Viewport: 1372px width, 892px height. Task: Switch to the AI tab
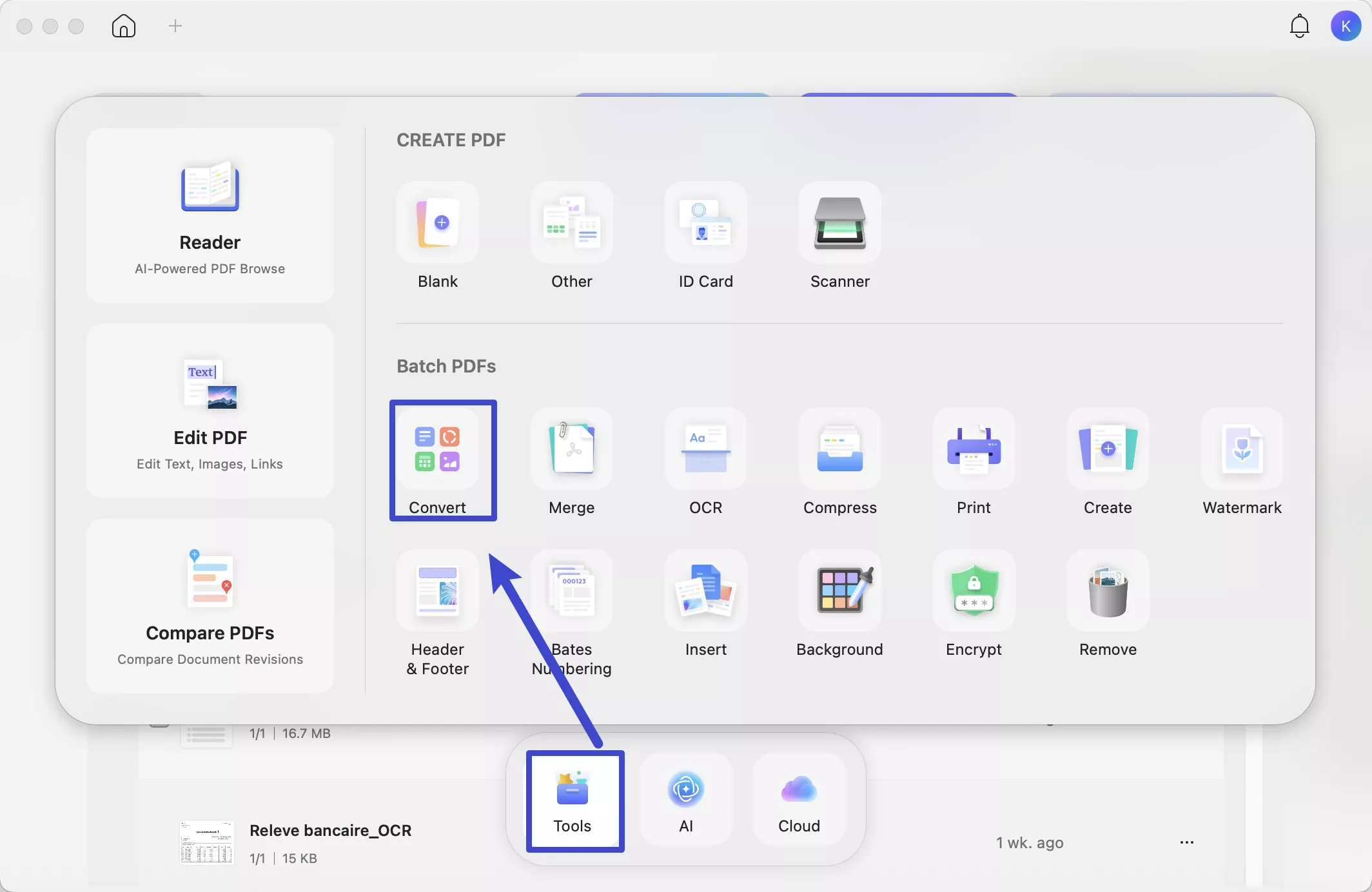pos(686,800)
